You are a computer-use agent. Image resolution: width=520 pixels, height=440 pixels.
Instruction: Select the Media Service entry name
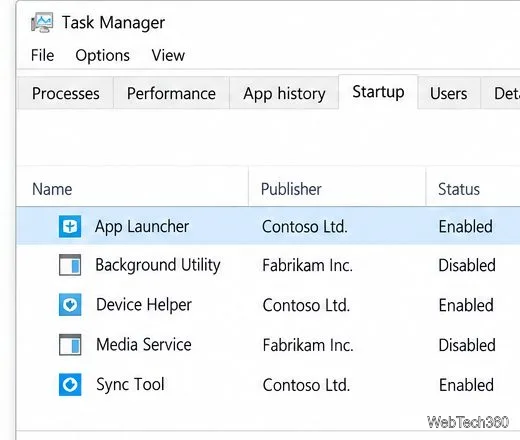point(144,344)
